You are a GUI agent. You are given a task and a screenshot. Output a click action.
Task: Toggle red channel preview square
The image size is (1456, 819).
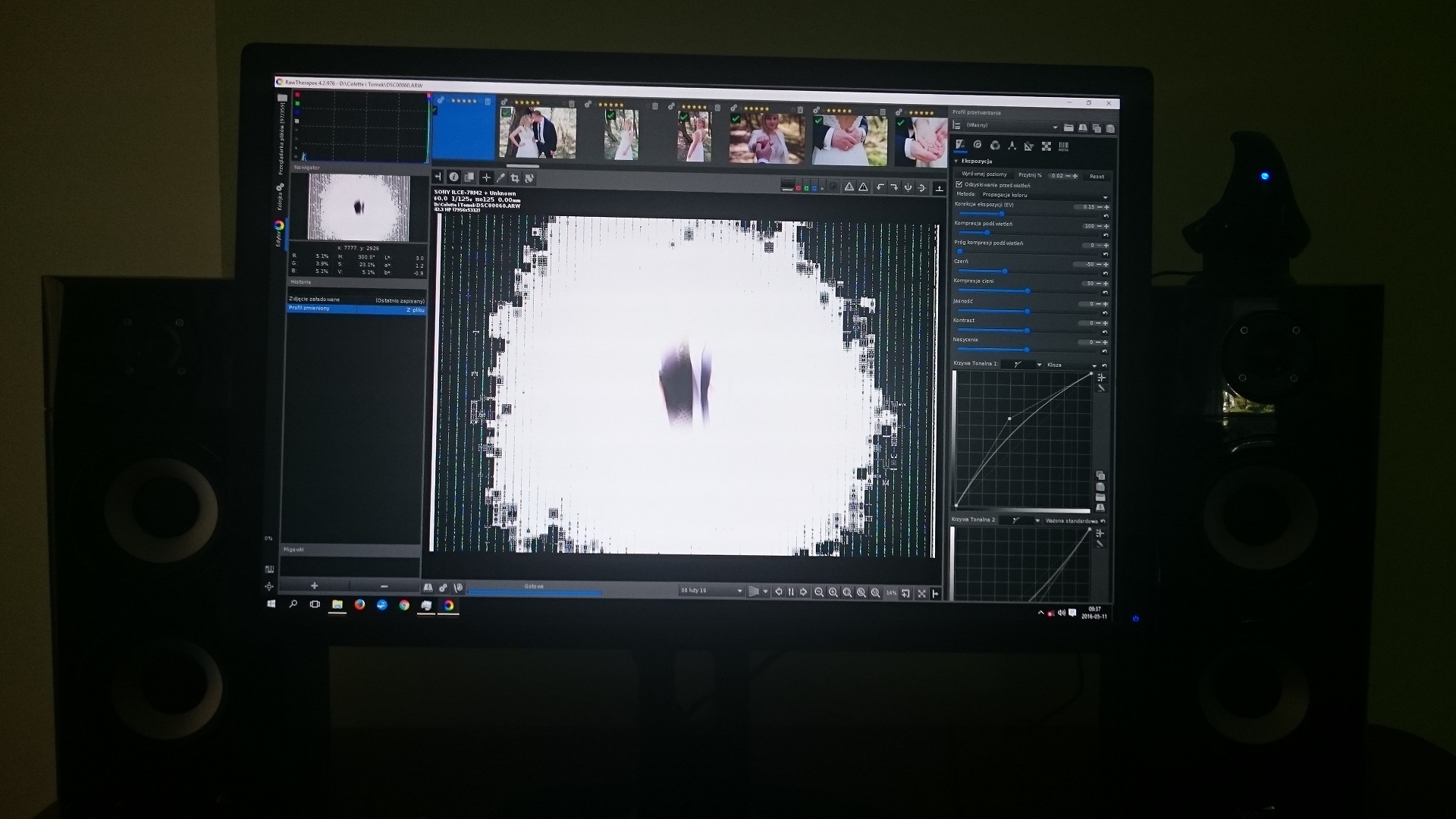tap(798, 188)
